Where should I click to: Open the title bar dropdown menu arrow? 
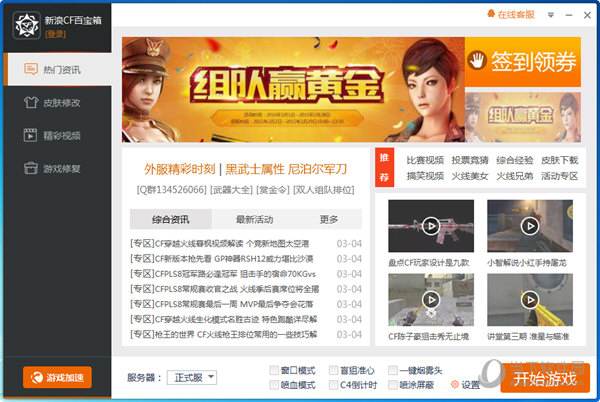[551, 15]
